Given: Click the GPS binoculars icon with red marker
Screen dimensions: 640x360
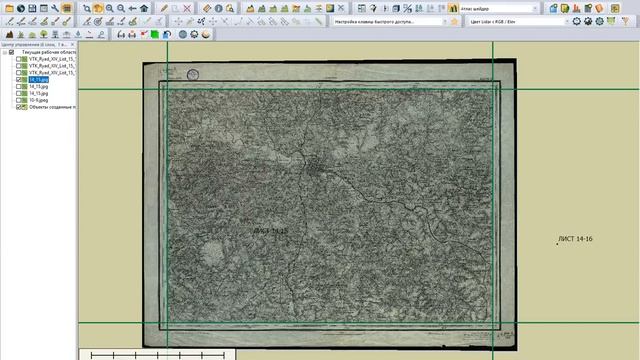Looking at the screenshot, I should (x=132, y=35).
